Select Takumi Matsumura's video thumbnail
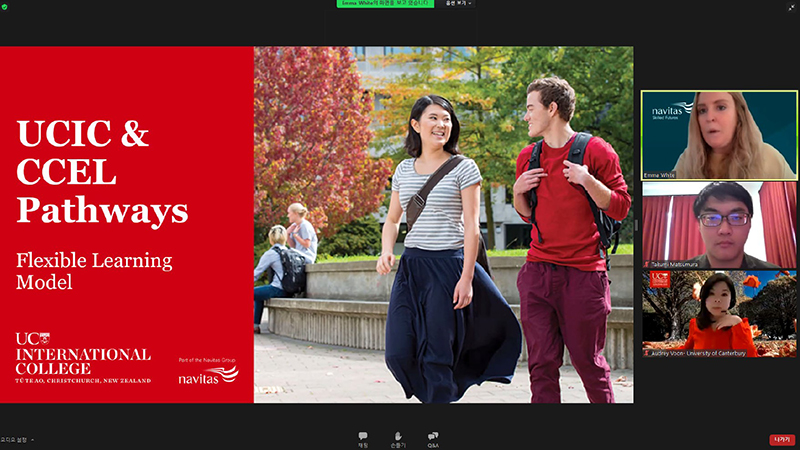Viewport: 800px width, 450px height. click(719, 225)
